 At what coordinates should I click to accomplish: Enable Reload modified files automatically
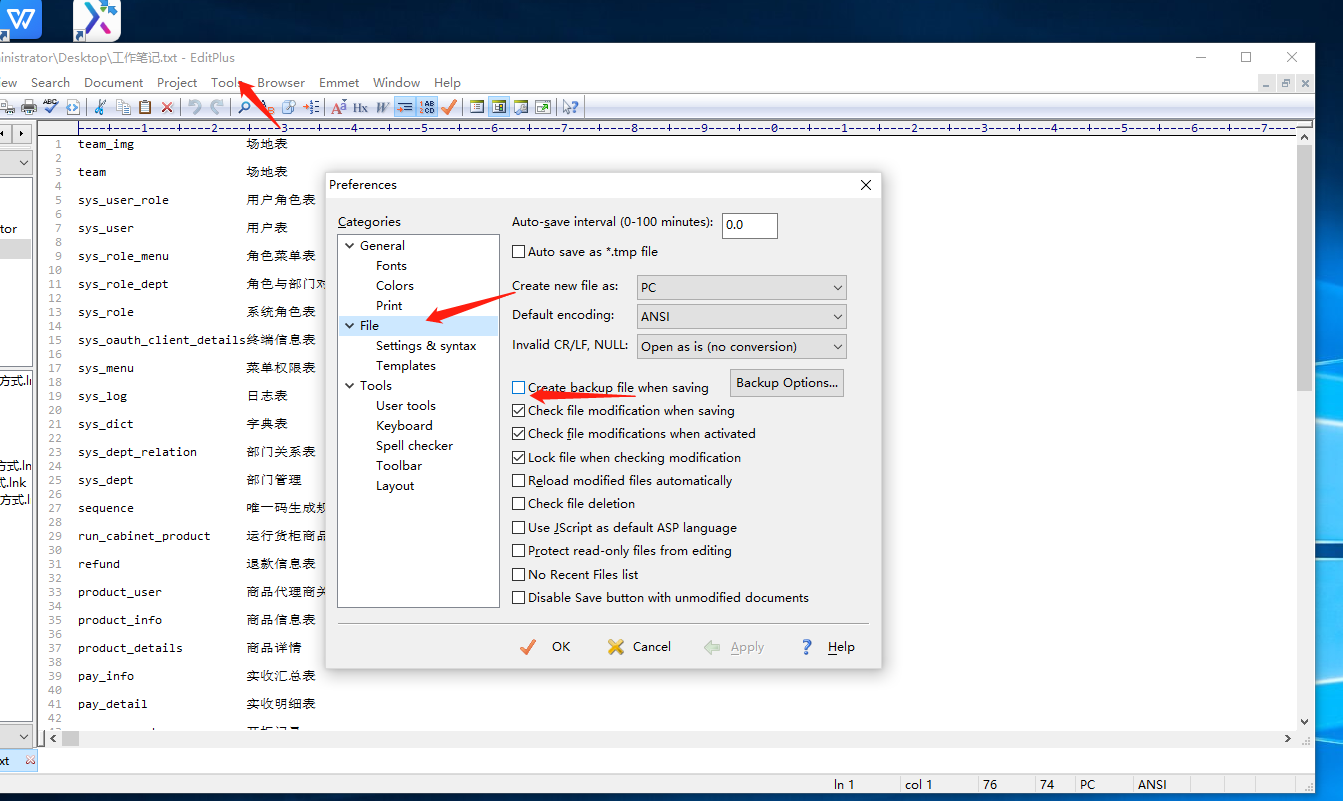point(518,480)
